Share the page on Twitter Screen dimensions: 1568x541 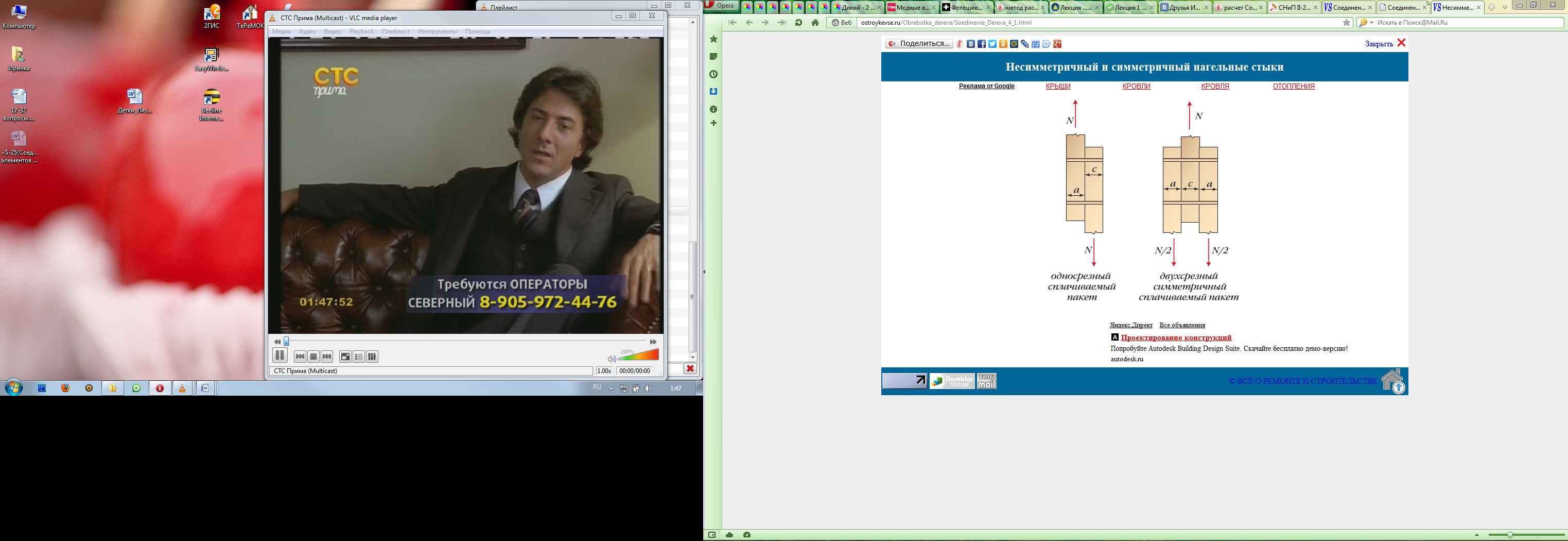coord(992,44)
